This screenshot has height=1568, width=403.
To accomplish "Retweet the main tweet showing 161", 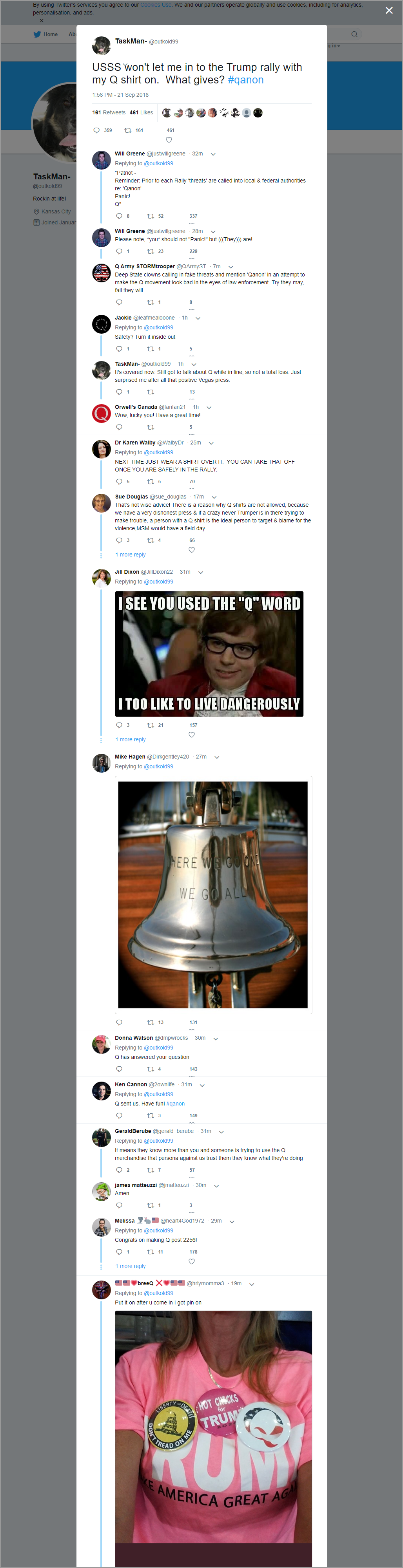I will pyautogui.click(x=128, y=130).
